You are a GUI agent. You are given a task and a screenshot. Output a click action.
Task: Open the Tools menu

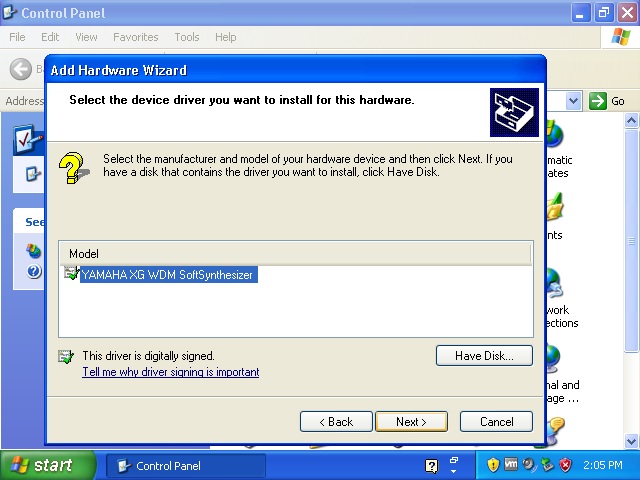(x=187, y=37)
